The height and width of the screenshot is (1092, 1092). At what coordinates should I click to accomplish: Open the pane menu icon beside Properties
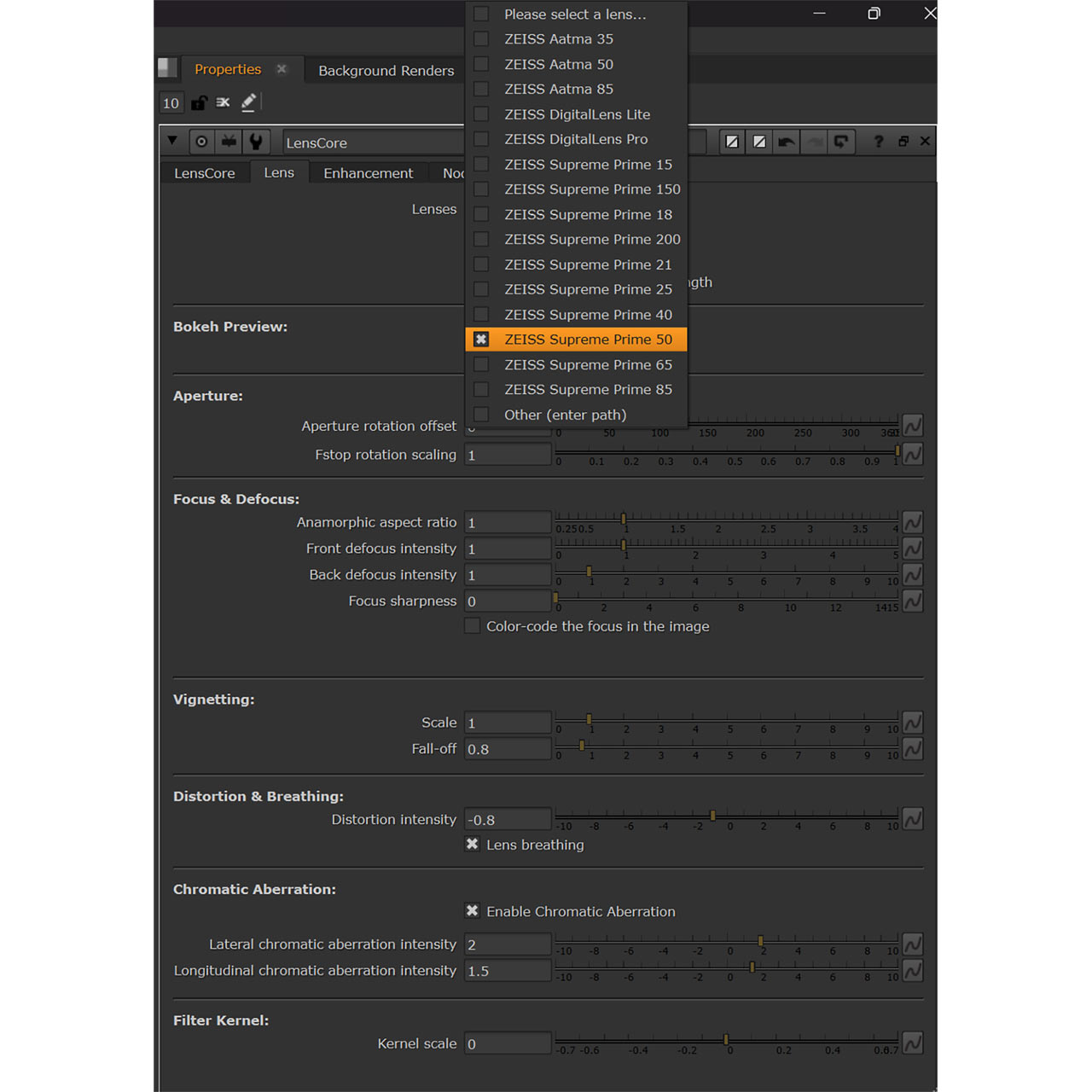pyautogui.click(x=167, y=68)
